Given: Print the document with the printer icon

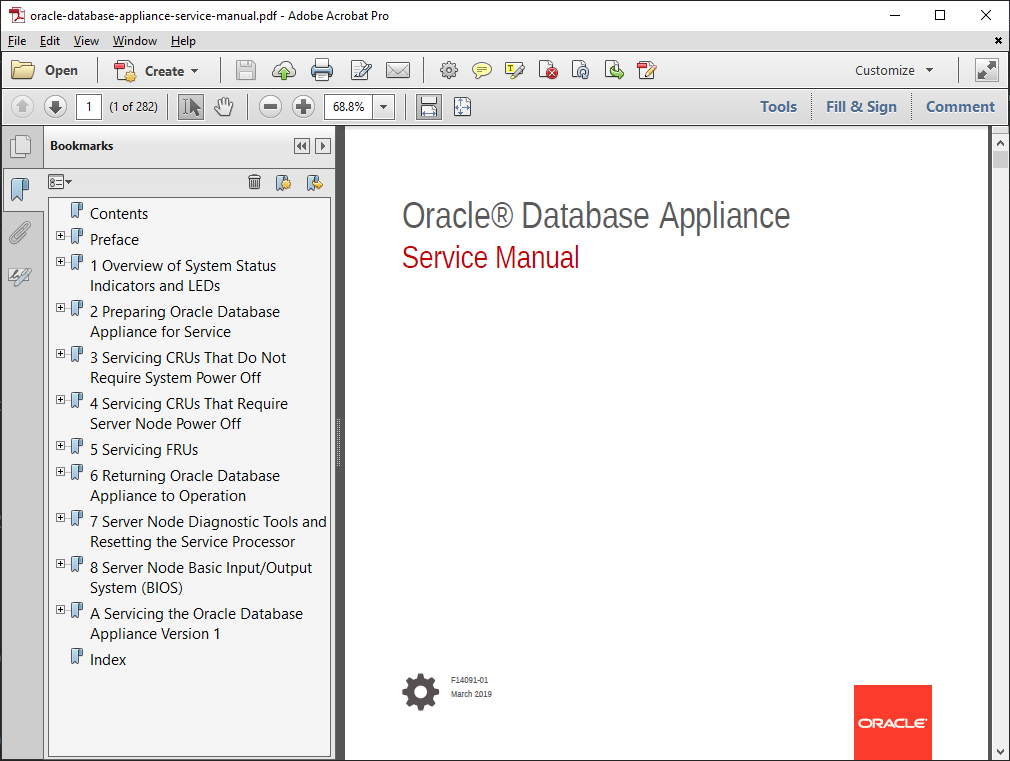Looking at the screenshot, I should click(x=321, y=70).
